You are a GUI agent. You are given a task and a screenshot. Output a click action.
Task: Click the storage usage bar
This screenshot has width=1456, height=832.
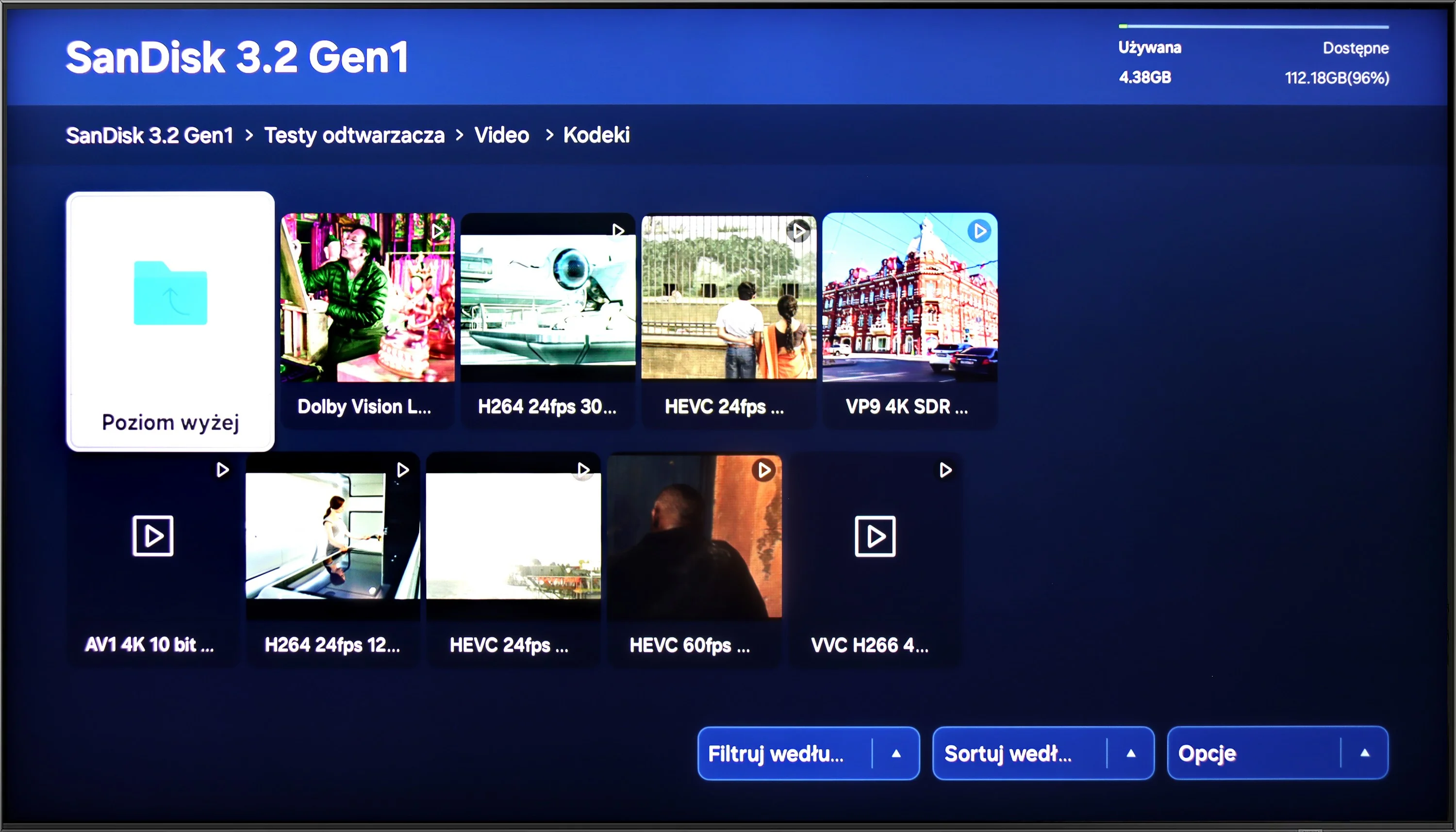click(1254, 26)
